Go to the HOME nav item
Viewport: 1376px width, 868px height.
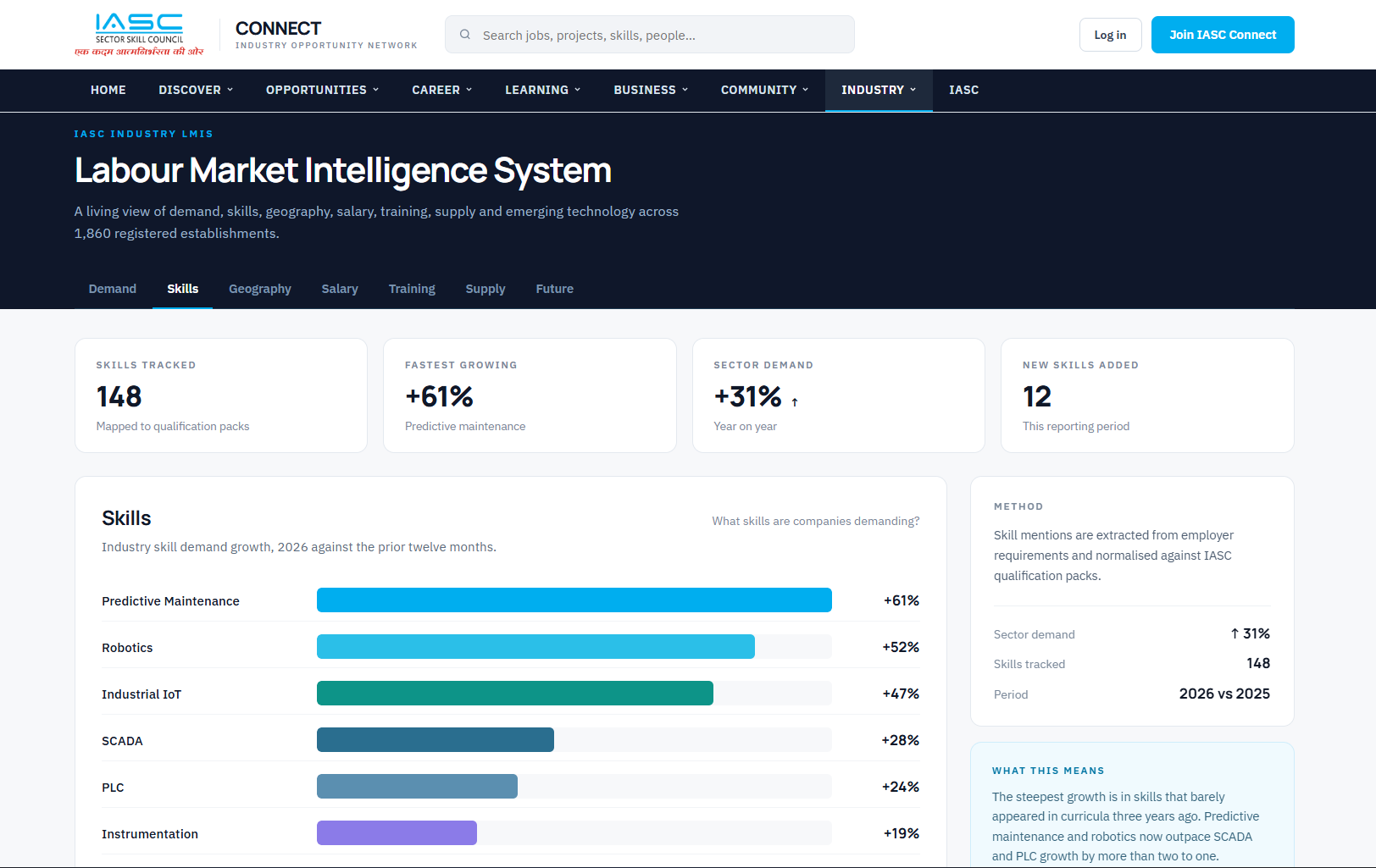point(108,90)
